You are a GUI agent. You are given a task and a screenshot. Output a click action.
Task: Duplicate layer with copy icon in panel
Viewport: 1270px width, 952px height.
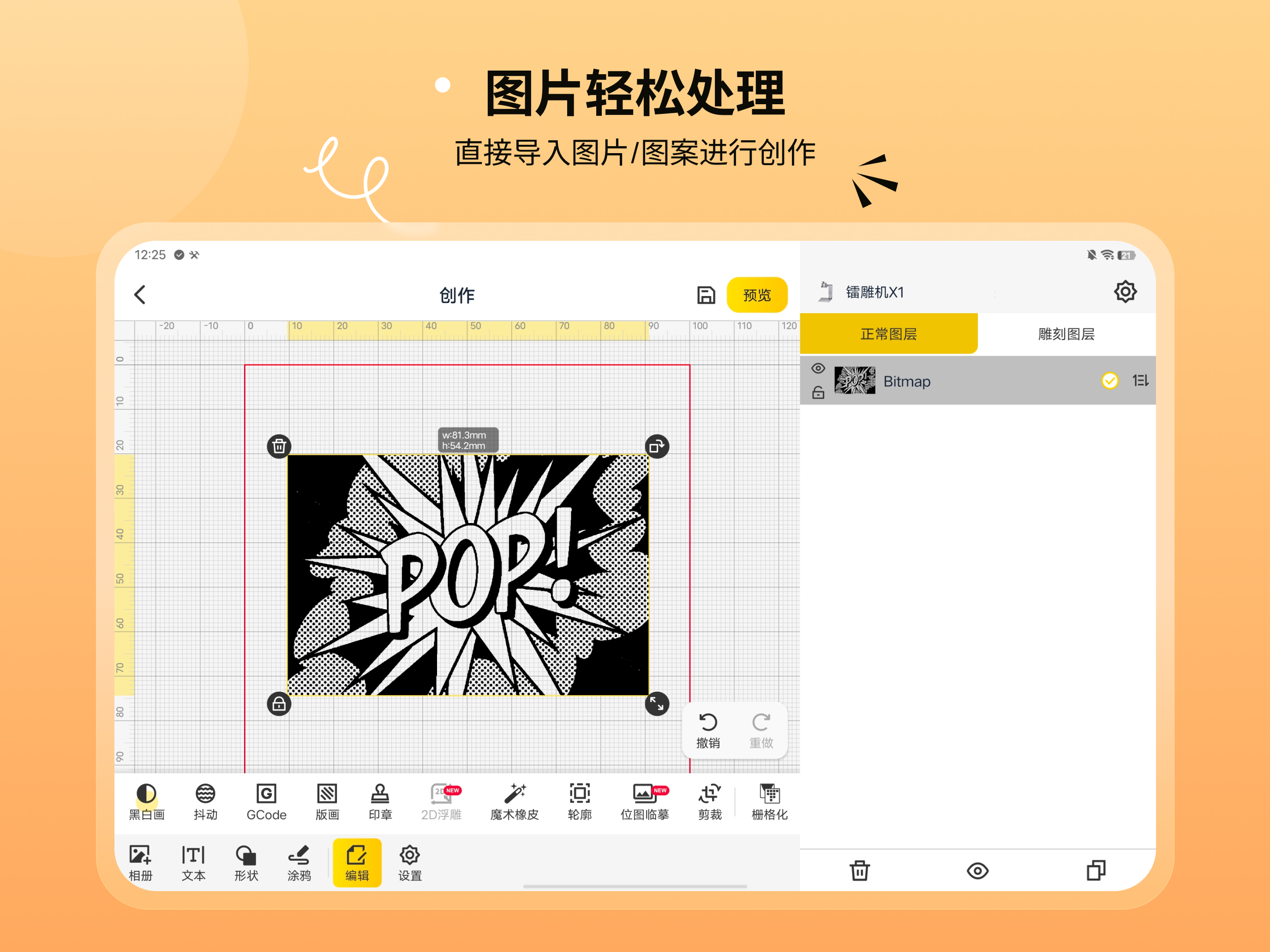tap(1096, 870)
